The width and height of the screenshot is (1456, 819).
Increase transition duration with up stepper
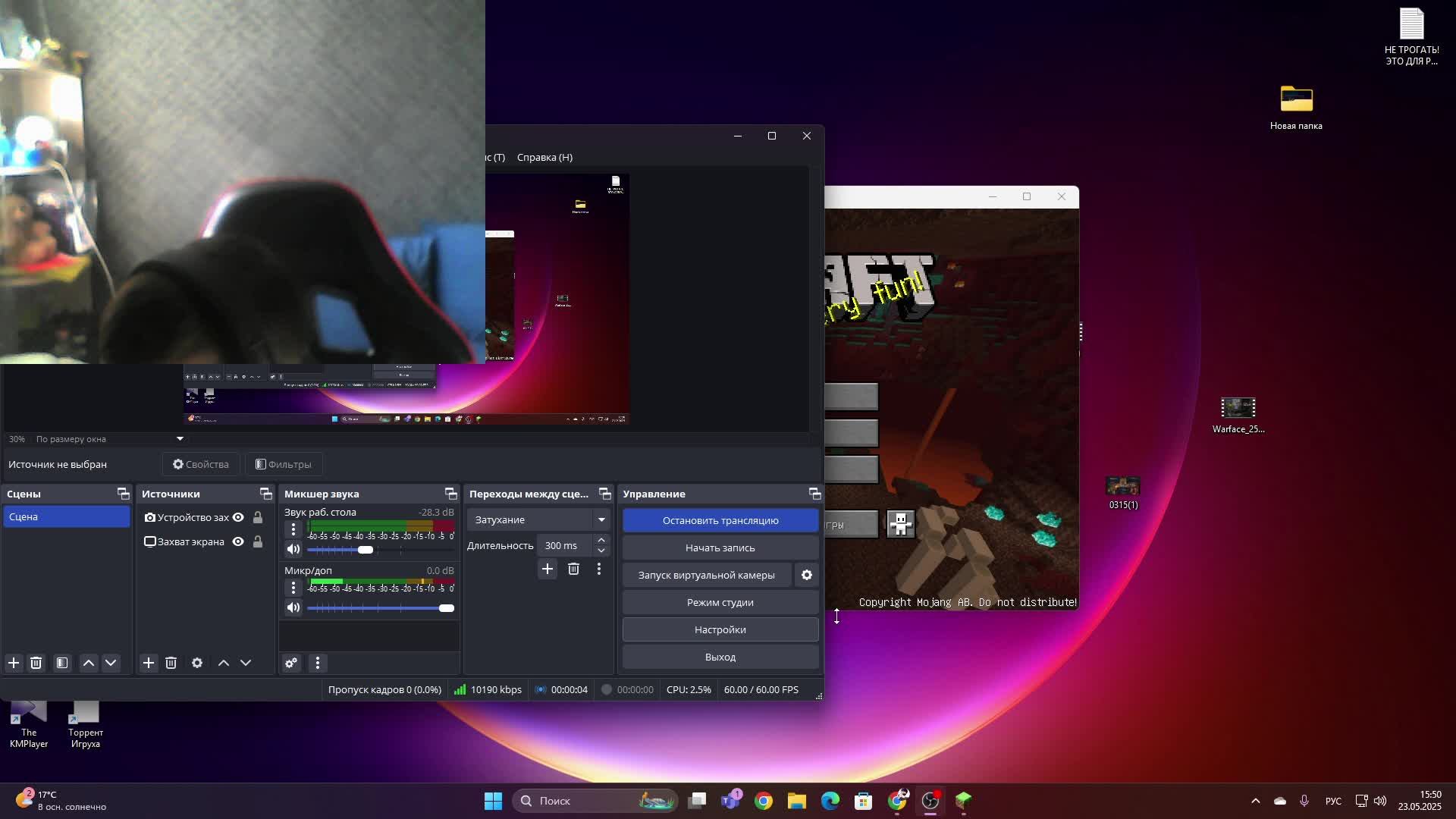point(601,541)
